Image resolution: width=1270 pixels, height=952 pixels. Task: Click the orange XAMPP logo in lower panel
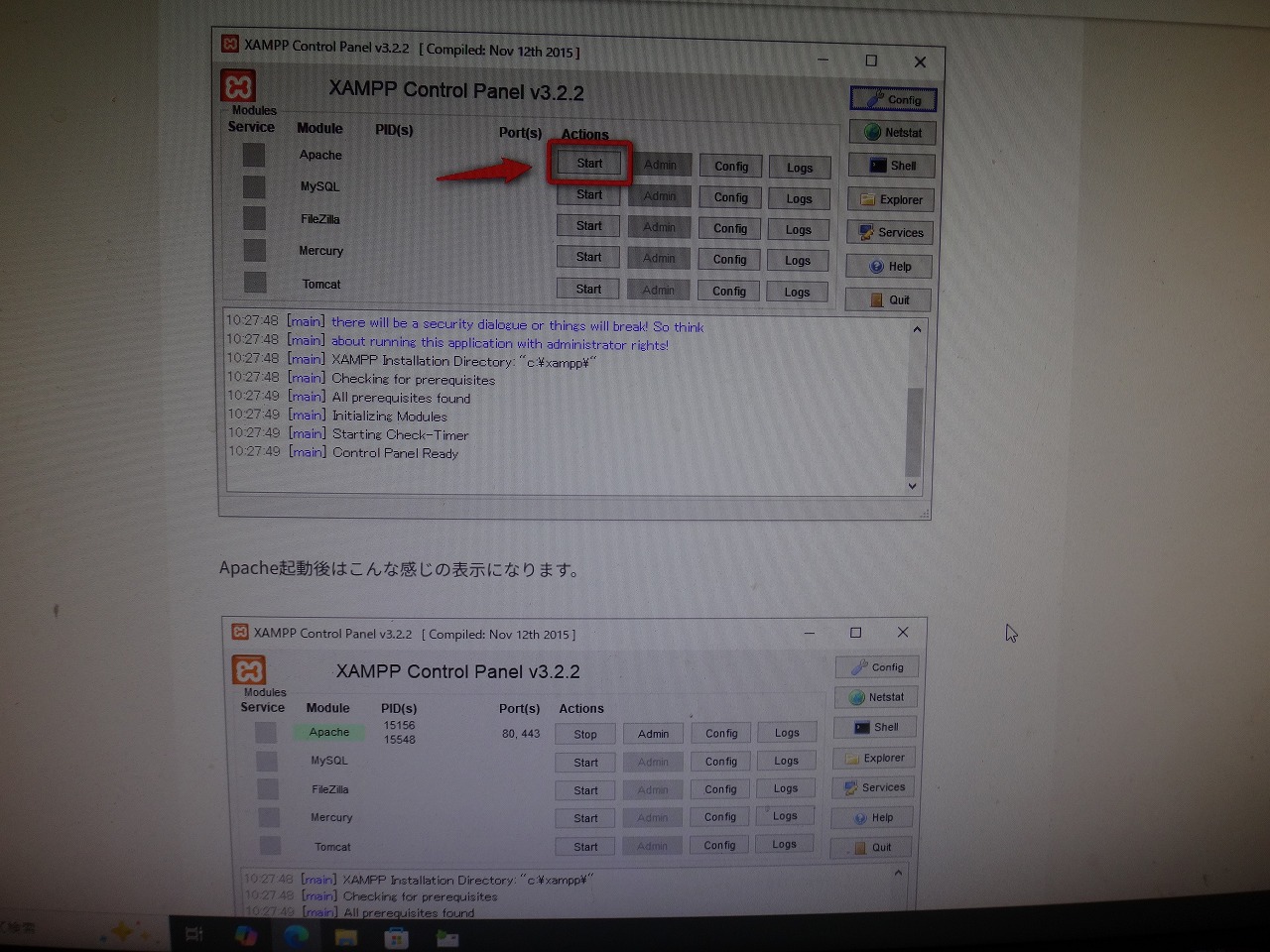[x=249, y=670]
